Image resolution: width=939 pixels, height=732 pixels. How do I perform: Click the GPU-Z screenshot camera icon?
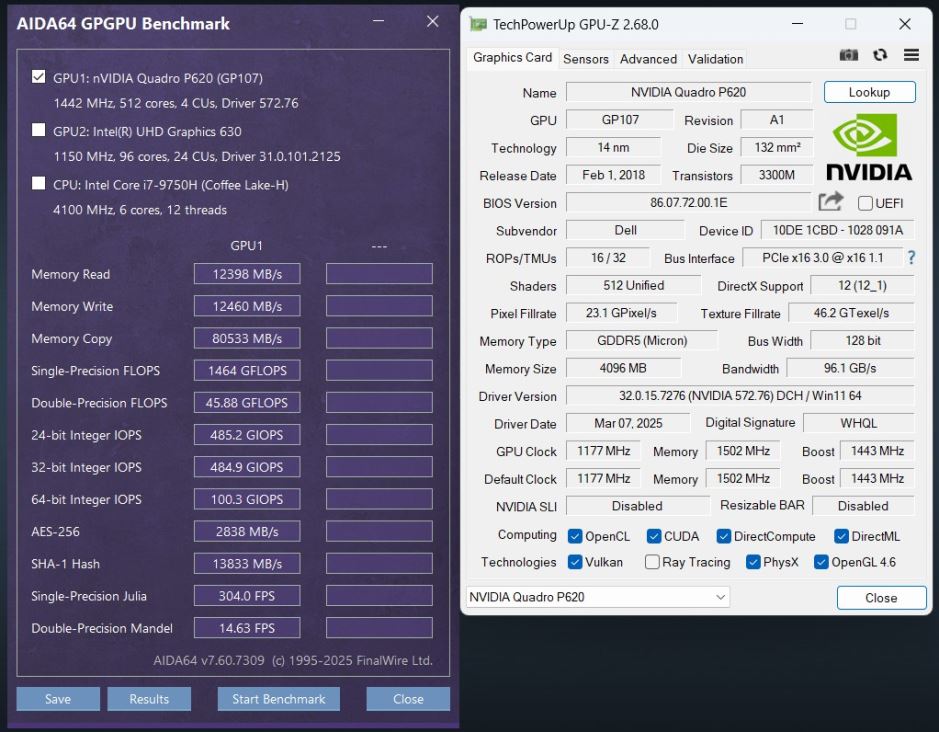tap(849, 56)
